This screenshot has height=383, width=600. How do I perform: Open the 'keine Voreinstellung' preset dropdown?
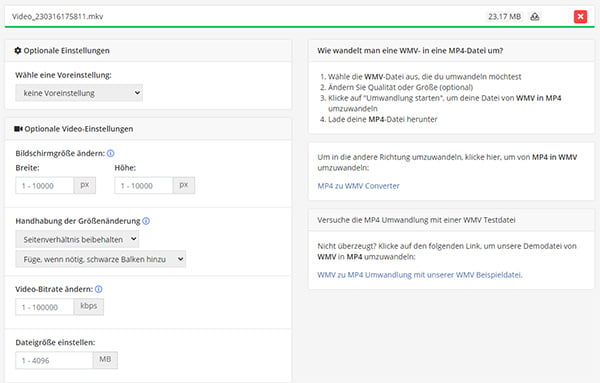coord(79,93)
